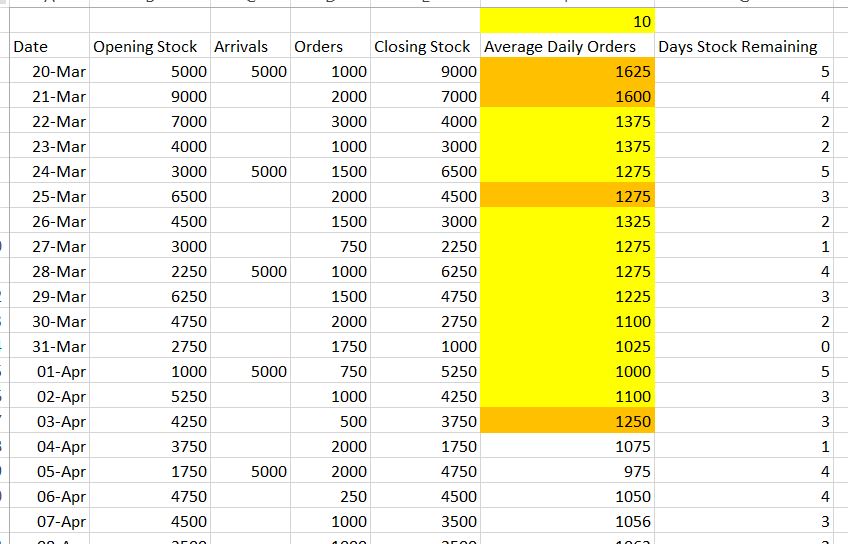Select opening stock 1750 for 05-Apr

pyautogui.click(x=150, y=472)
